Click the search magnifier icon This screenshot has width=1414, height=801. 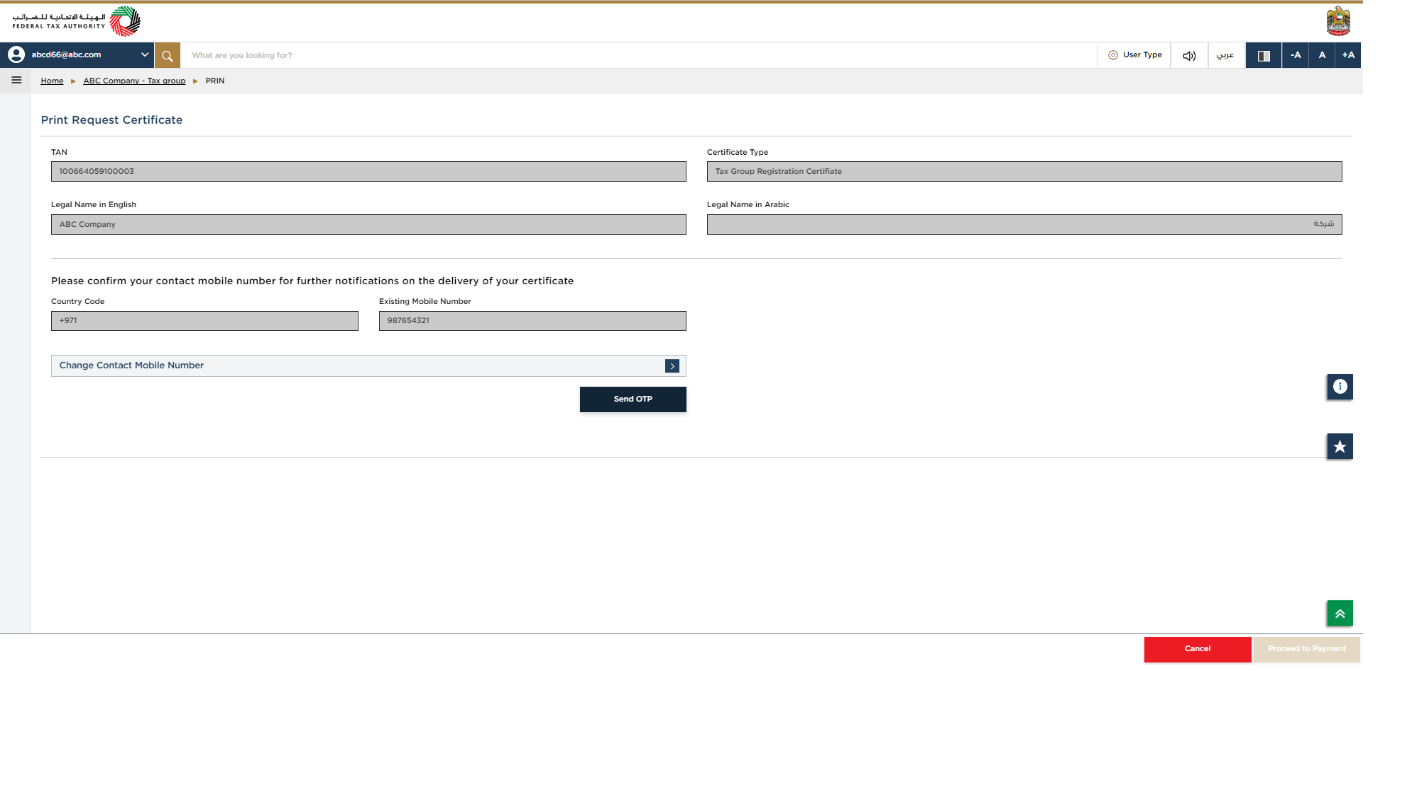coord(167,55)
